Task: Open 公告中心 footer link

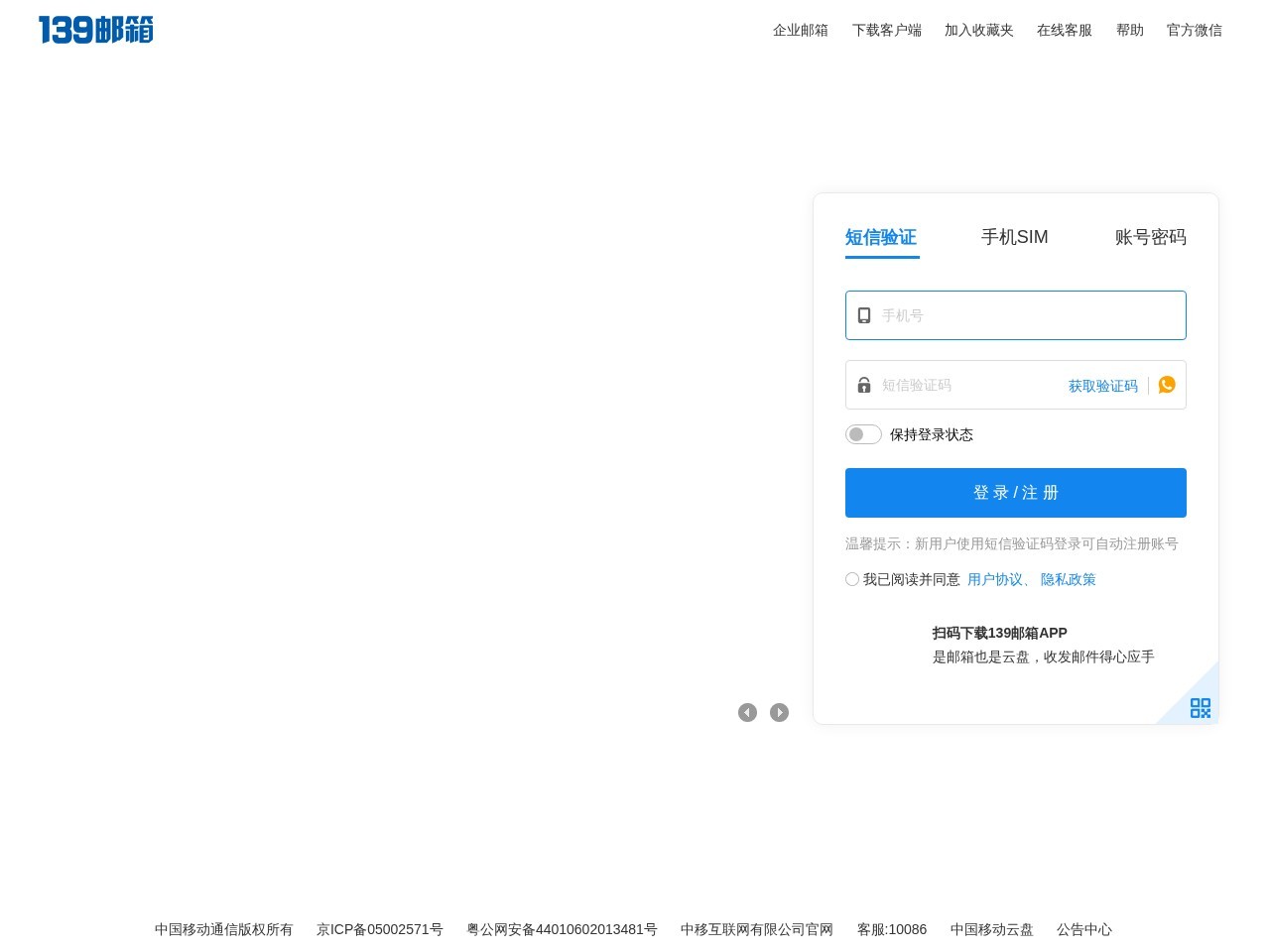Action: pos(1084,929)
